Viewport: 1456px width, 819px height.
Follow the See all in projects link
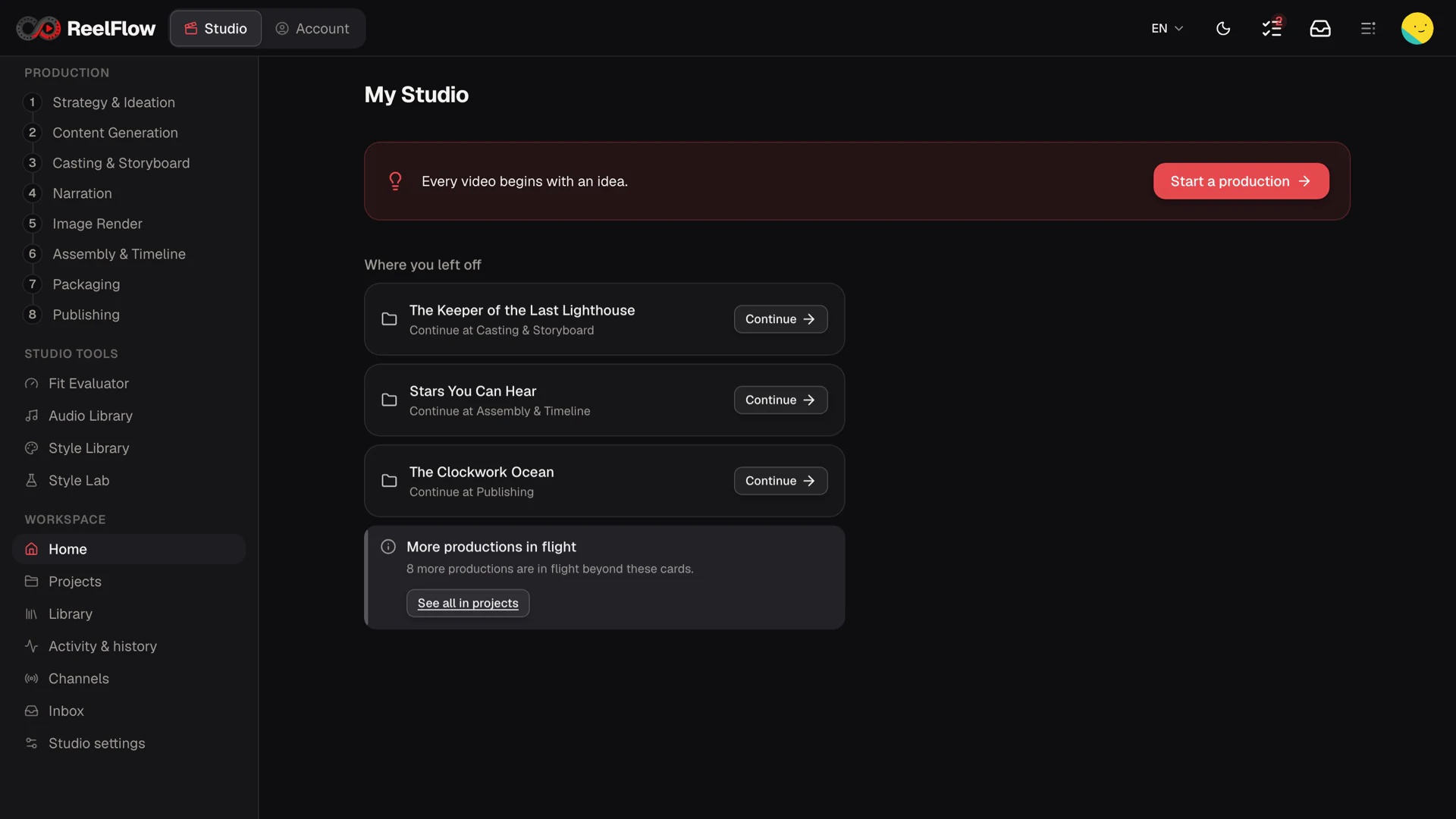tap(468, 604)
